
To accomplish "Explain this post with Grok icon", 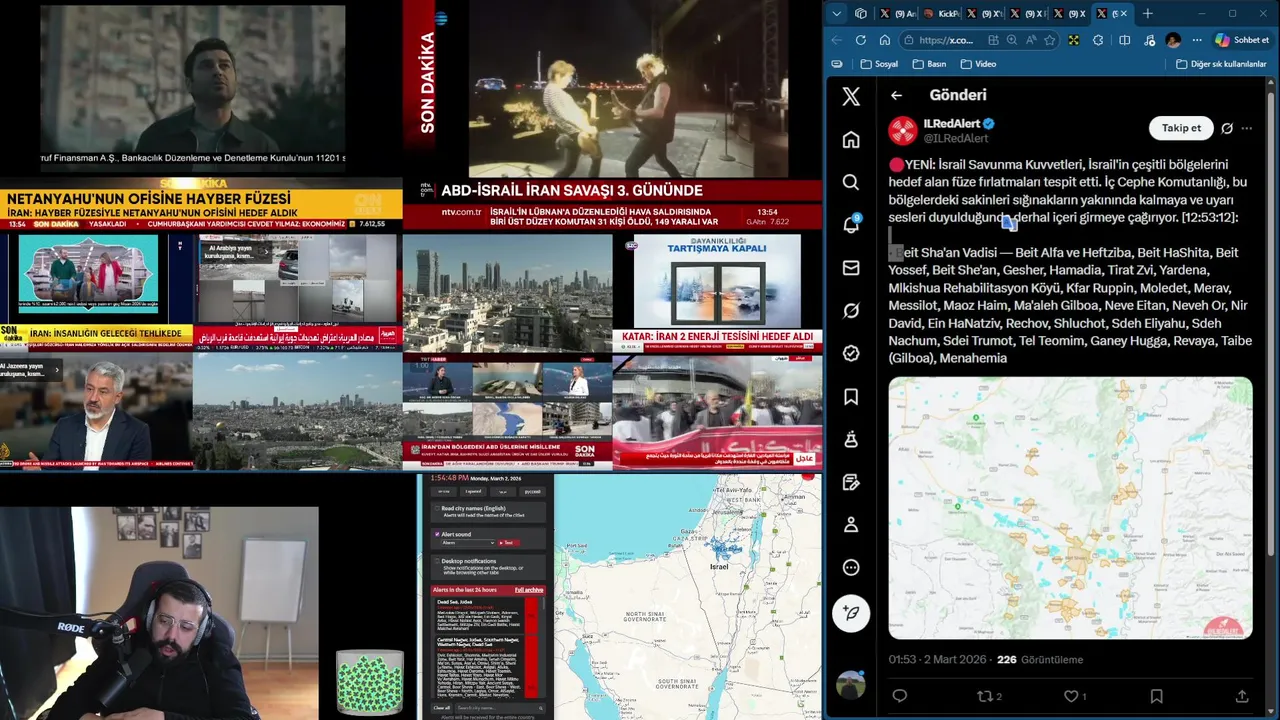I will click(1227, 128).
